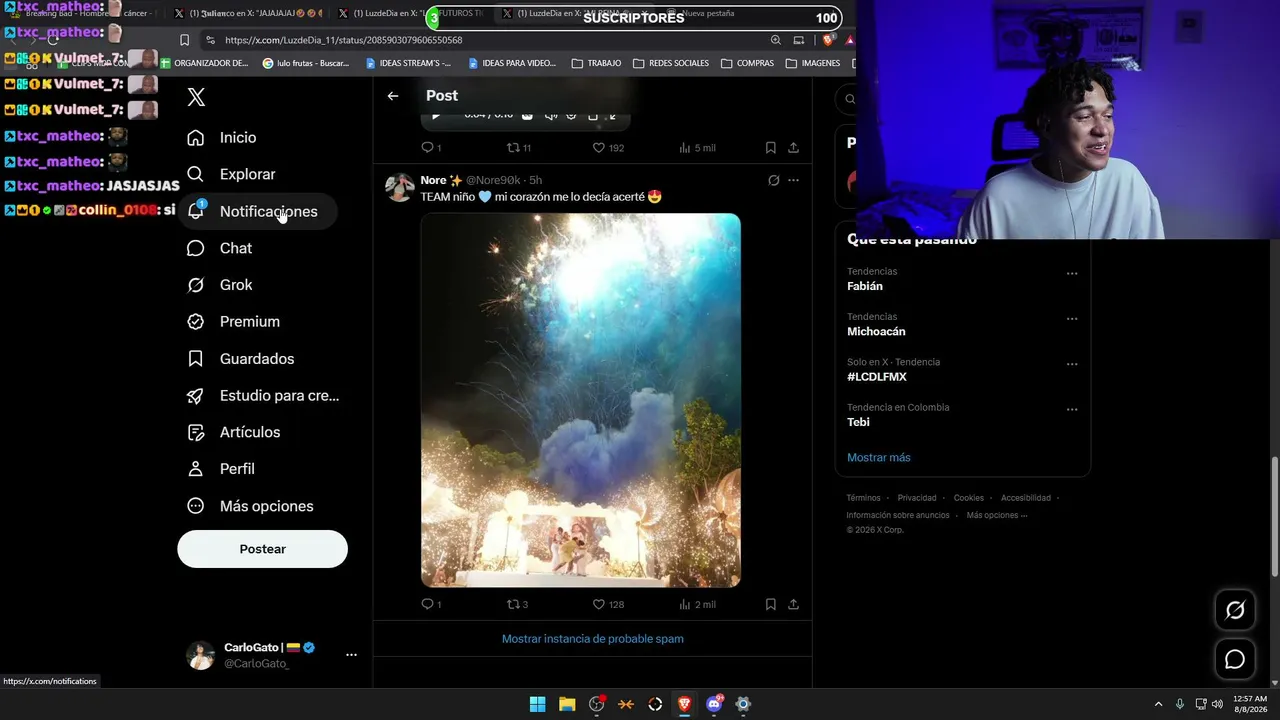The image size is (1280, 720).
Task: Go back using the Post arrow
Action: coord(393,96)
